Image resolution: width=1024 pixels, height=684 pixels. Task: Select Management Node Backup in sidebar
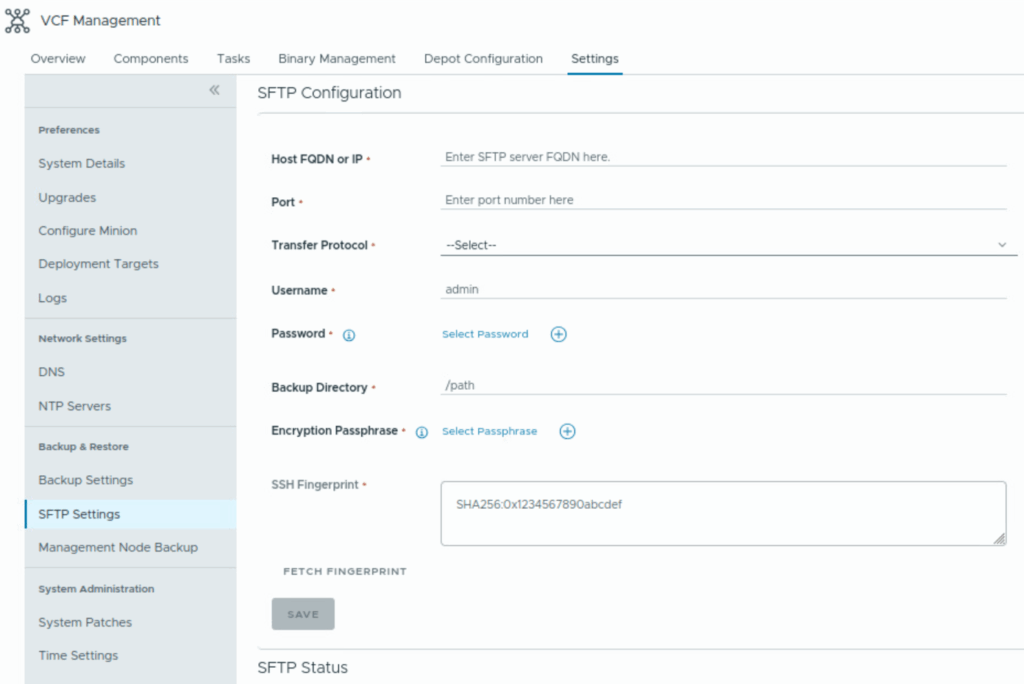pyautogui.click(x=118, y=547)
